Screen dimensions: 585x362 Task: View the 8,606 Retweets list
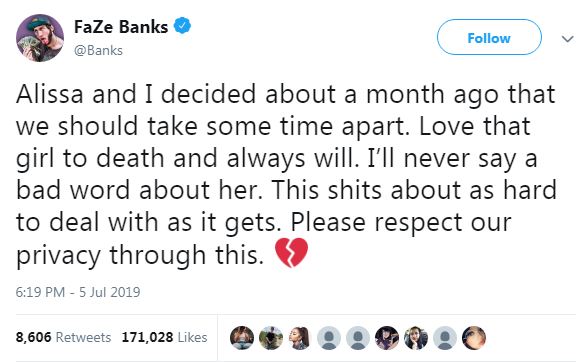pyautogui.click(x=63, y=337)
